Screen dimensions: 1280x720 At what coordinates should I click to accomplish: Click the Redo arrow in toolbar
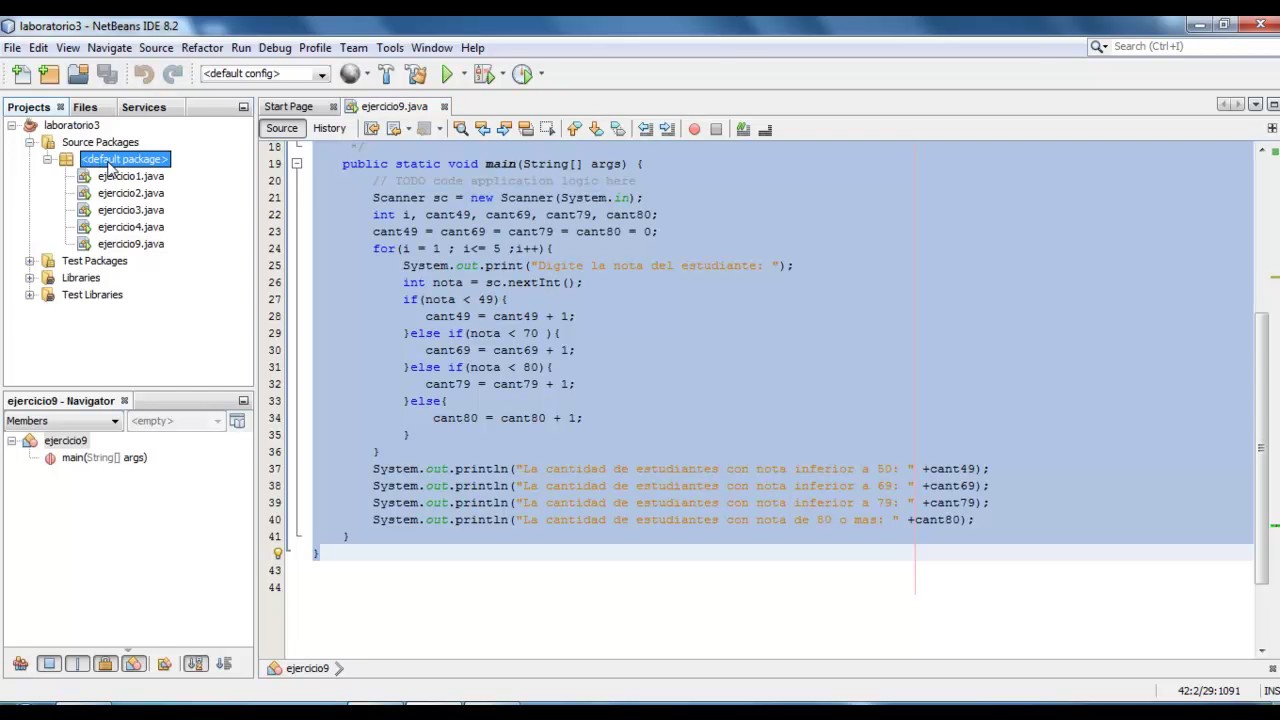[173, 74]
